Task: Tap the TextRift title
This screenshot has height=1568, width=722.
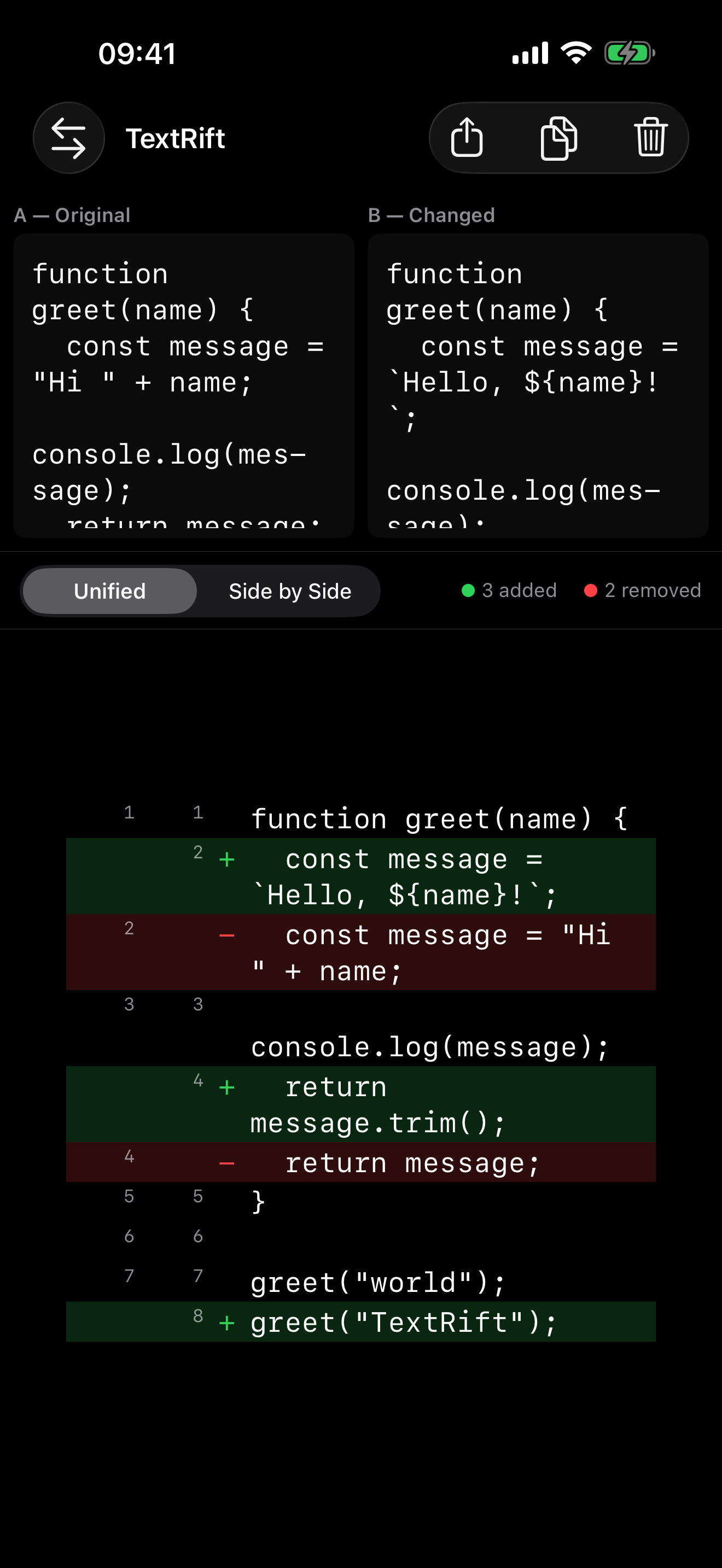Action: [x=176, y=138]
